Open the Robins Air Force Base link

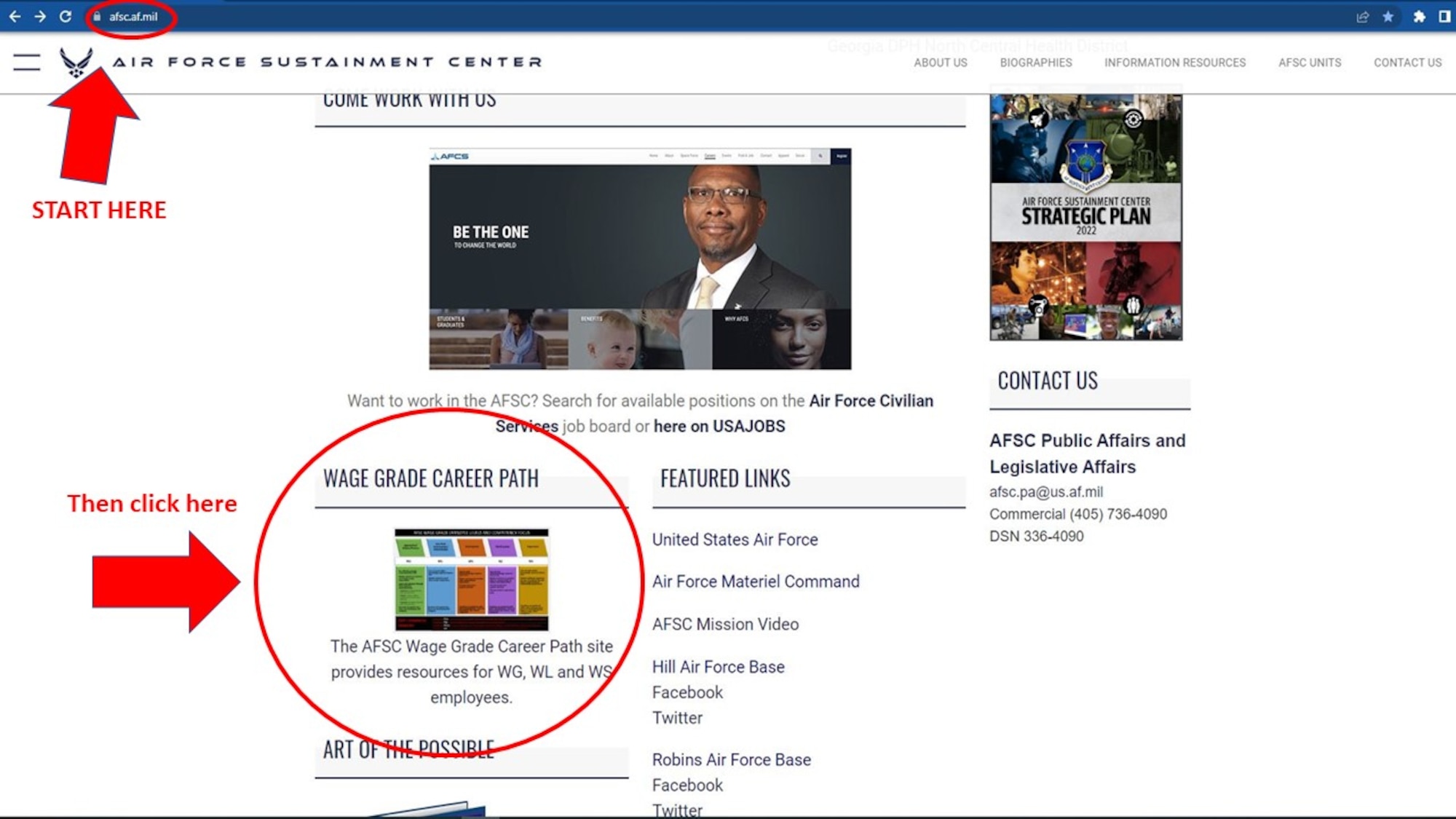click(731, 760)
